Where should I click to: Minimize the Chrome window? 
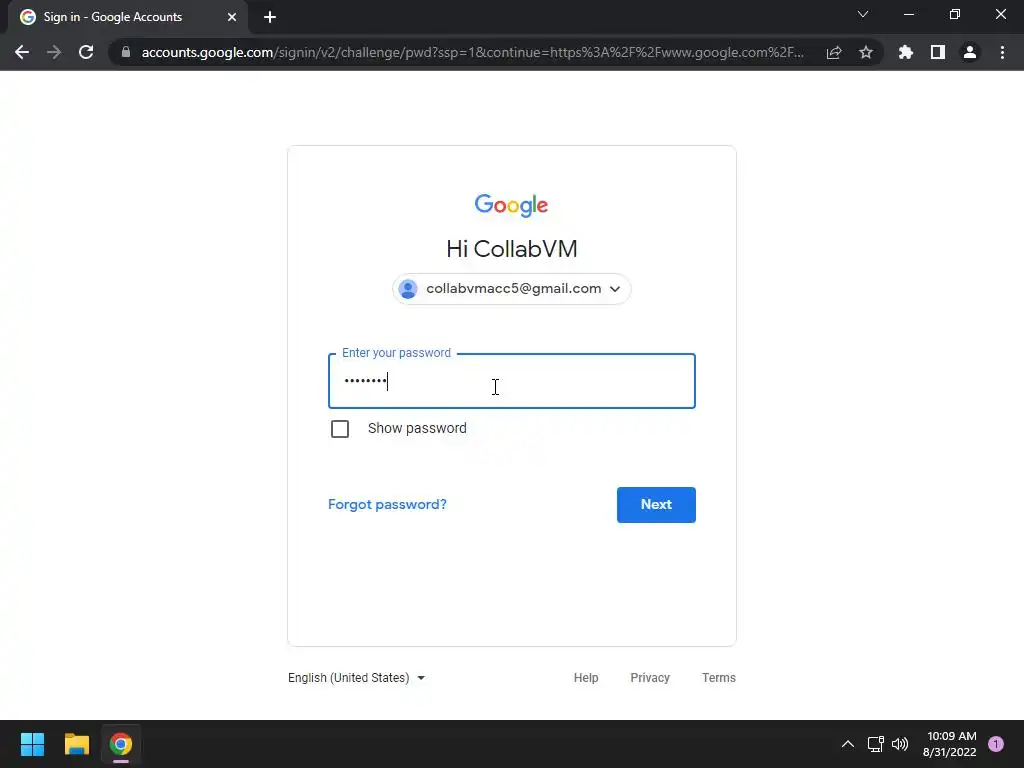click(x=908, y=14)
